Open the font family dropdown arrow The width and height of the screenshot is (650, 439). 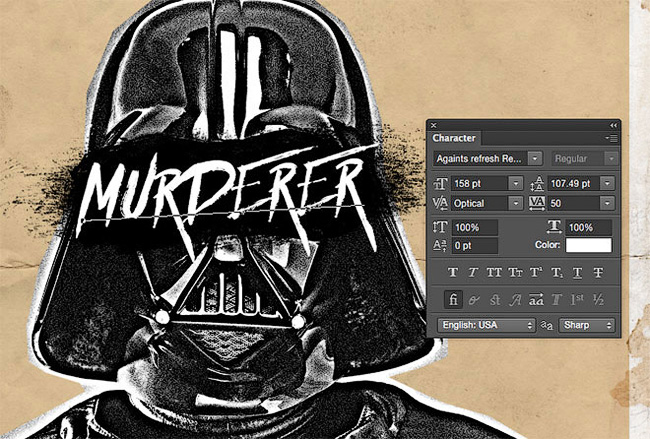tap(535, 158)
